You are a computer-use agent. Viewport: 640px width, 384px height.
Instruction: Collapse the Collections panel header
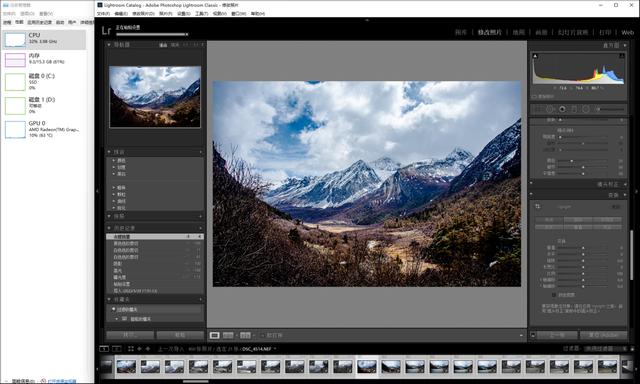pyautogui.click(x=109, y=300)
